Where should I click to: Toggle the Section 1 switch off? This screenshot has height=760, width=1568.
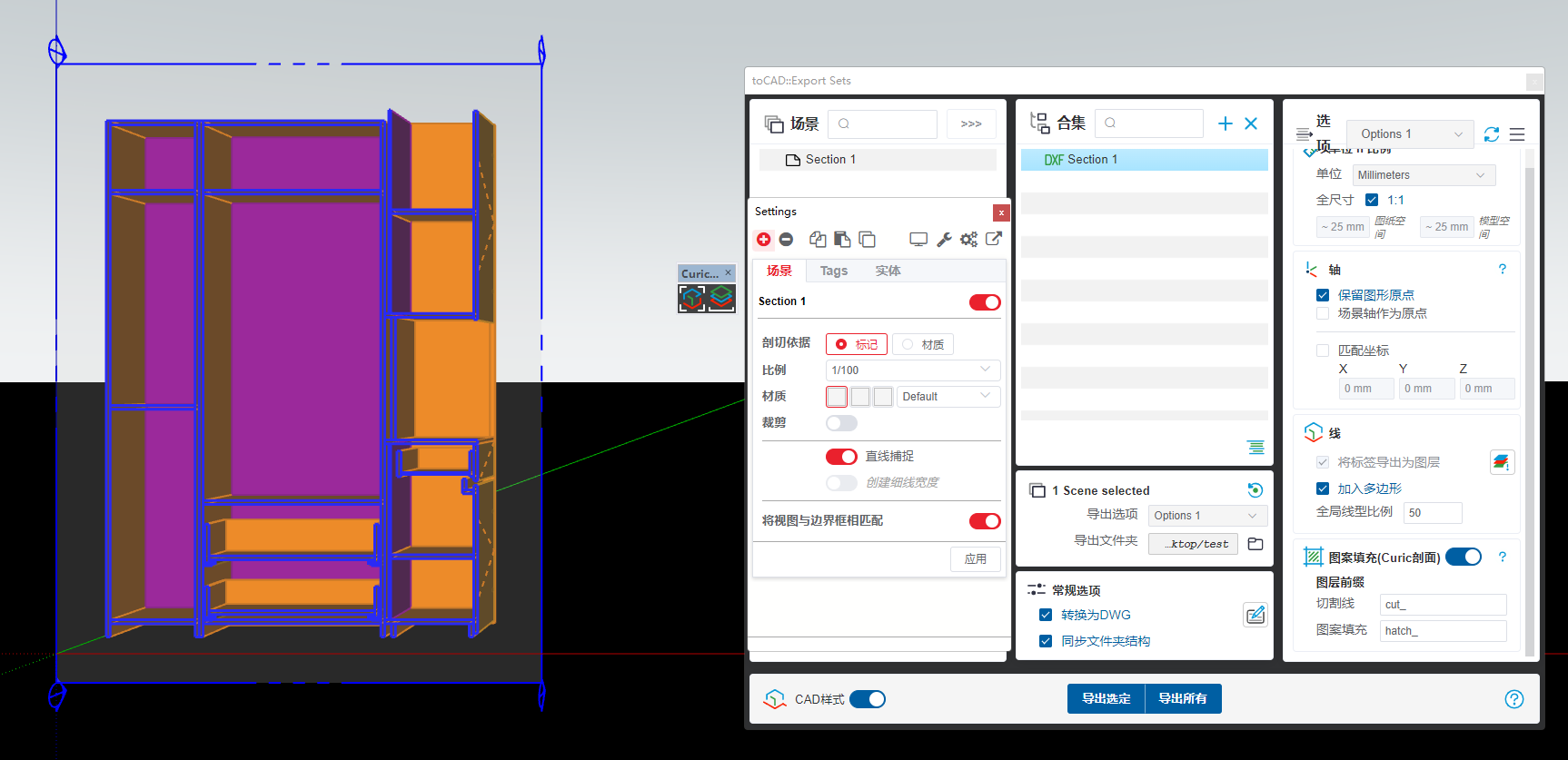[984, 302]
